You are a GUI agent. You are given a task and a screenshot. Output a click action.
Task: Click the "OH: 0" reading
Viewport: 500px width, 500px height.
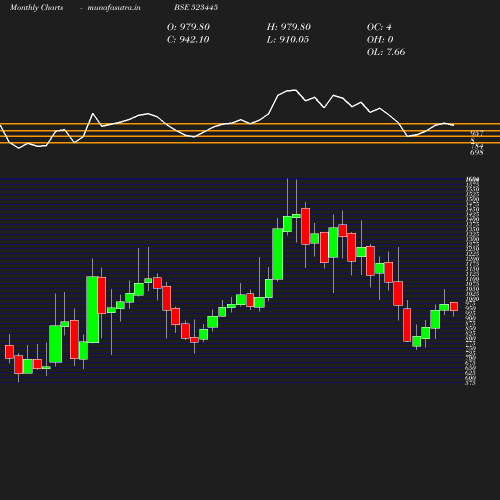380,40
